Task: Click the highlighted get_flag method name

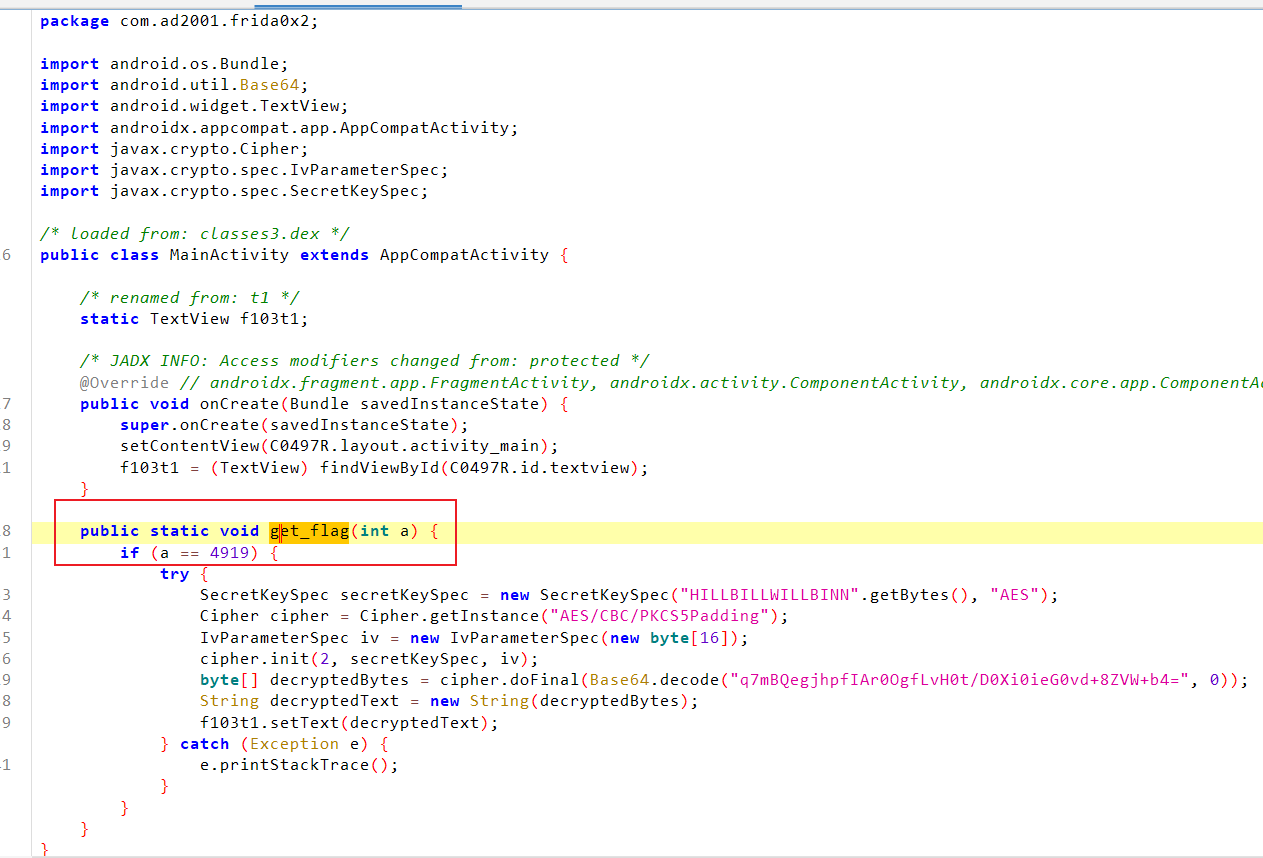Action: tap(309, 531)
